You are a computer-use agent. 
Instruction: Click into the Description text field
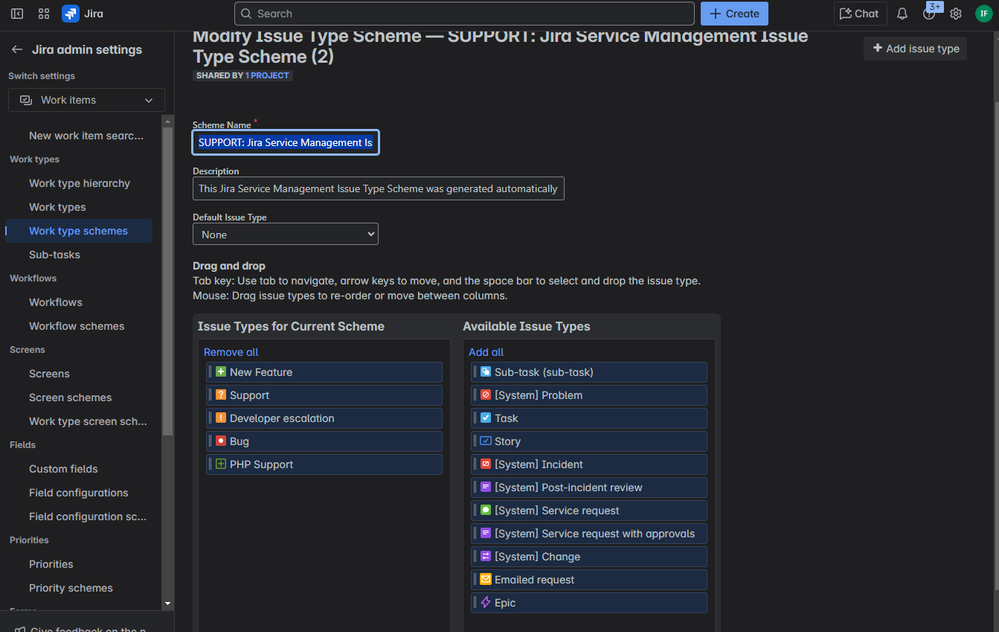coord(378,188)
